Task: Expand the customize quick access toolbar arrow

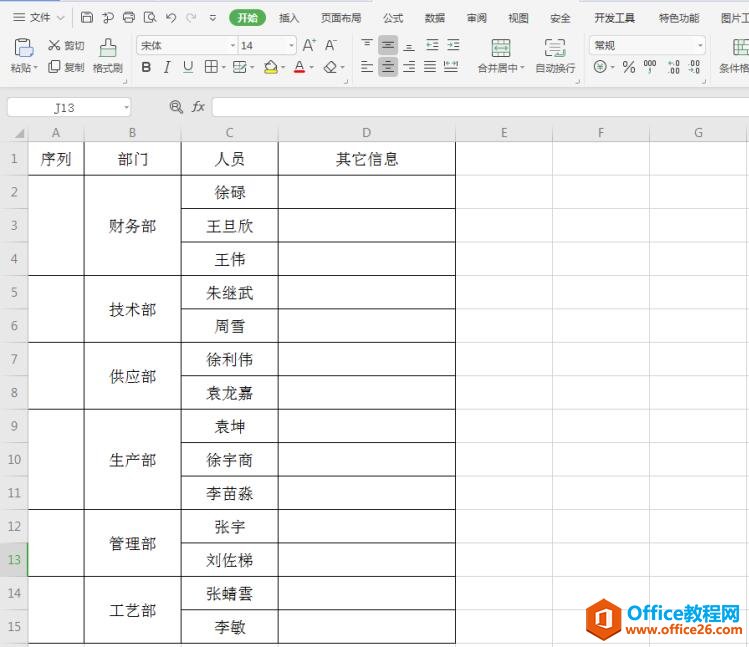Action: 213,18
